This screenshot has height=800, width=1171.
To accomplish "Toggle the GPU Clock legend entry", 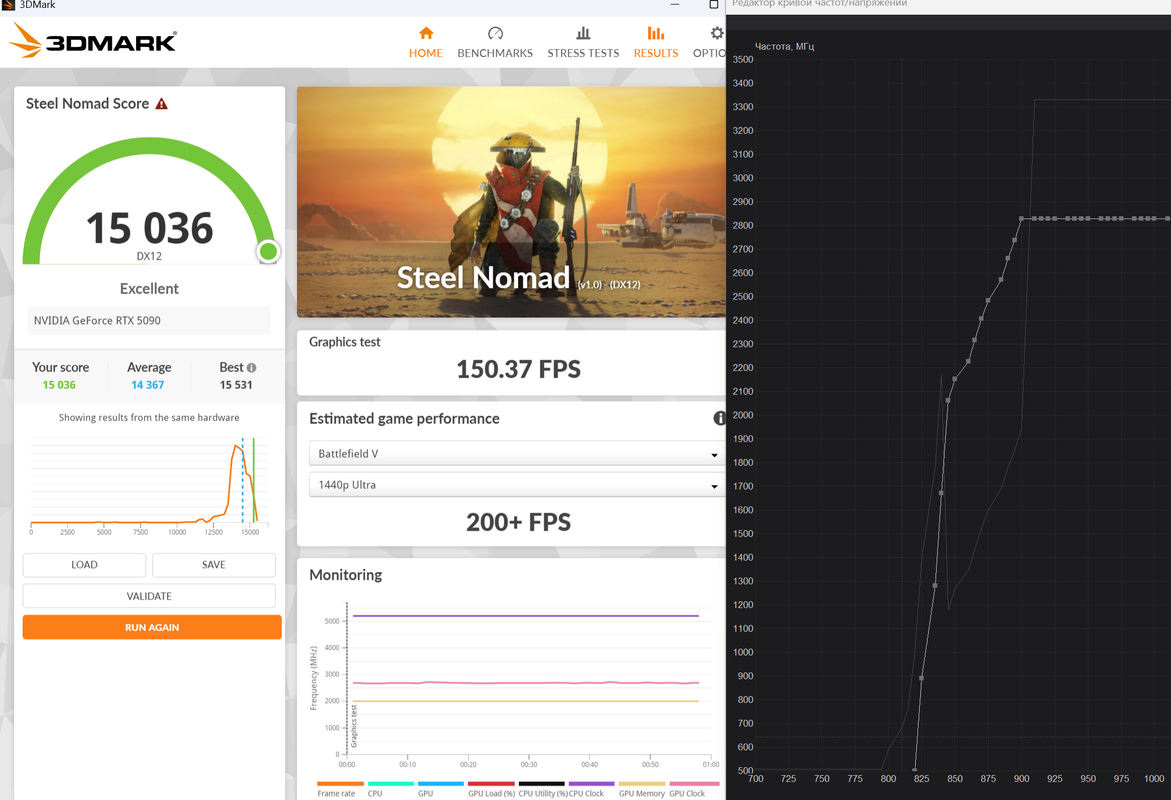I will [694, 789].
